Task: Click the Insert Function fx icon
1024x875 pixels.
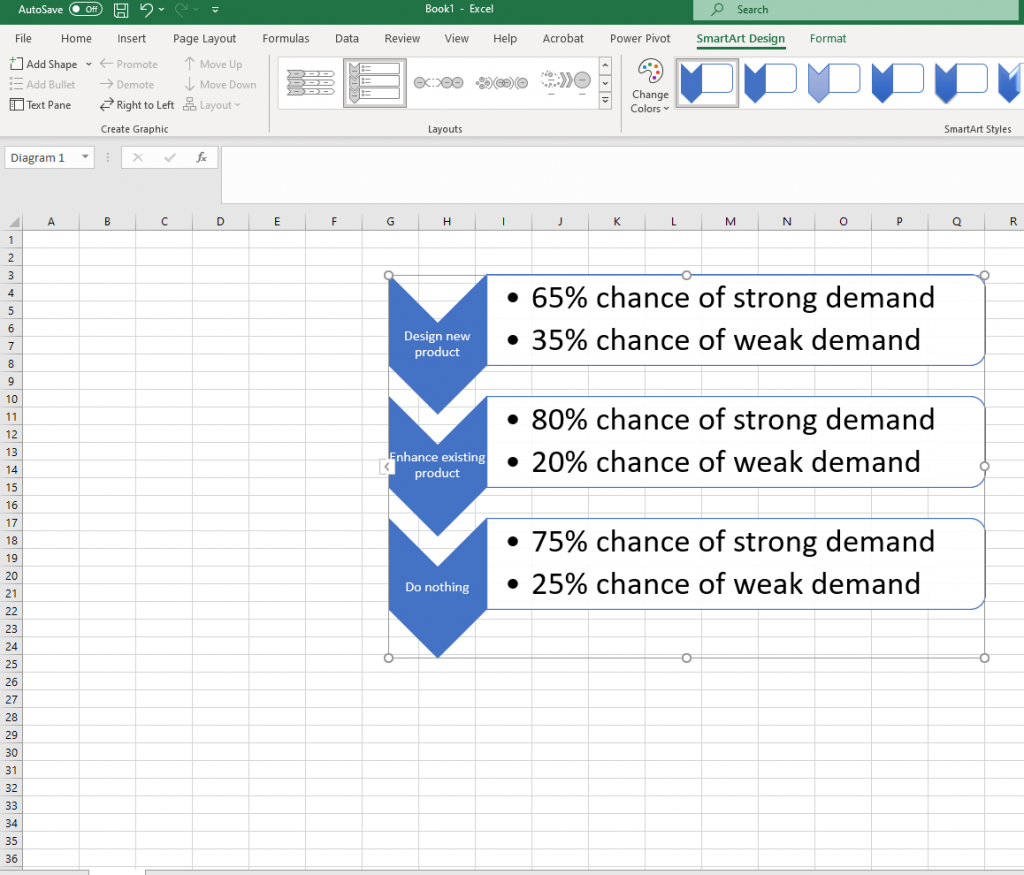Action: pyautogui.click(x=201, y=158)
